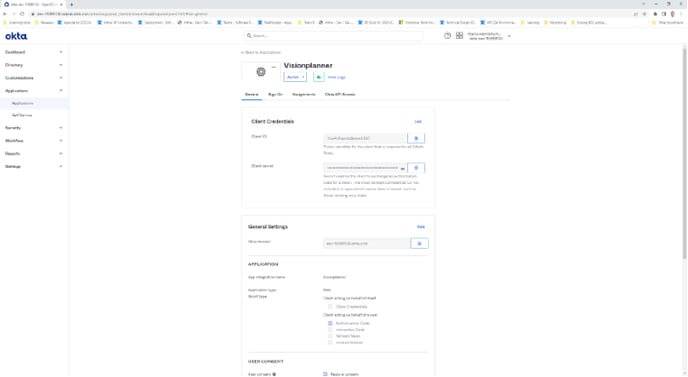Click the Client secret field

[x=365, y=168]
